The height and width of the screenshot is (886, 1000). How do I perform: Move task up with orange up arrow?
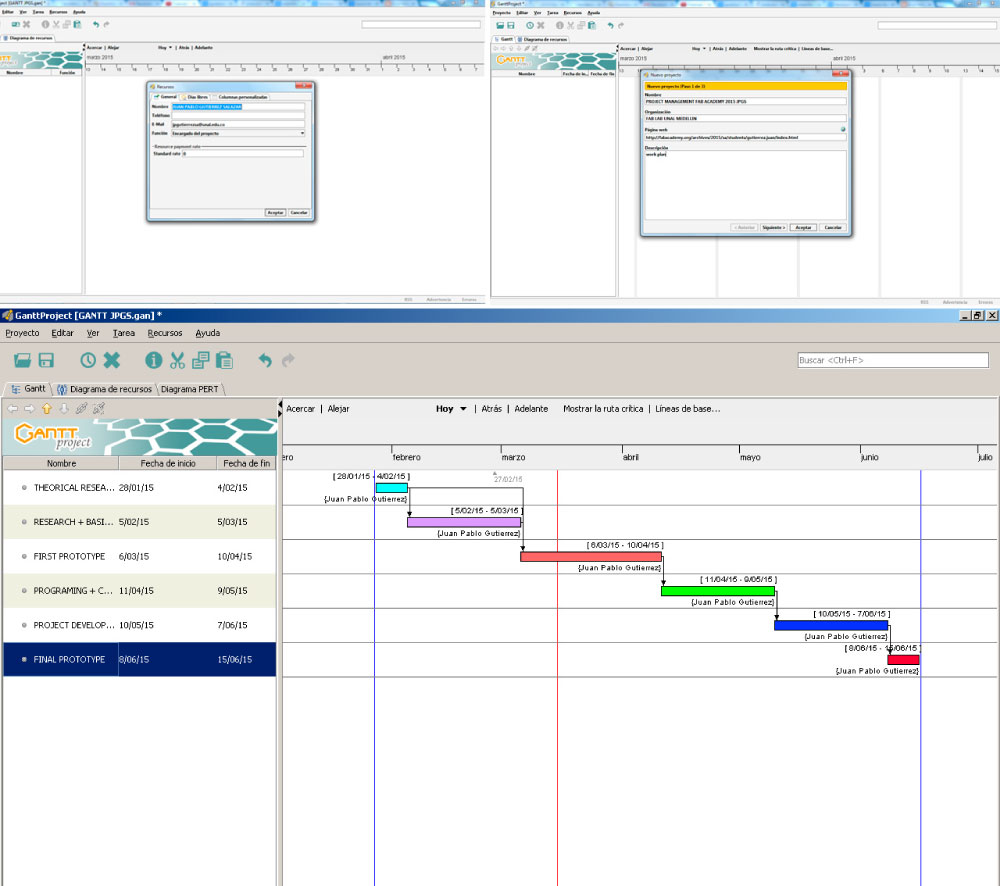[x=47, y=409]
